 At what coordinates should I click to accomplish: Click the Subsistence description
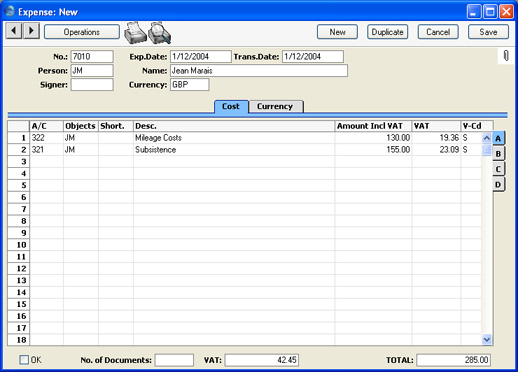[x=234, y=150]
